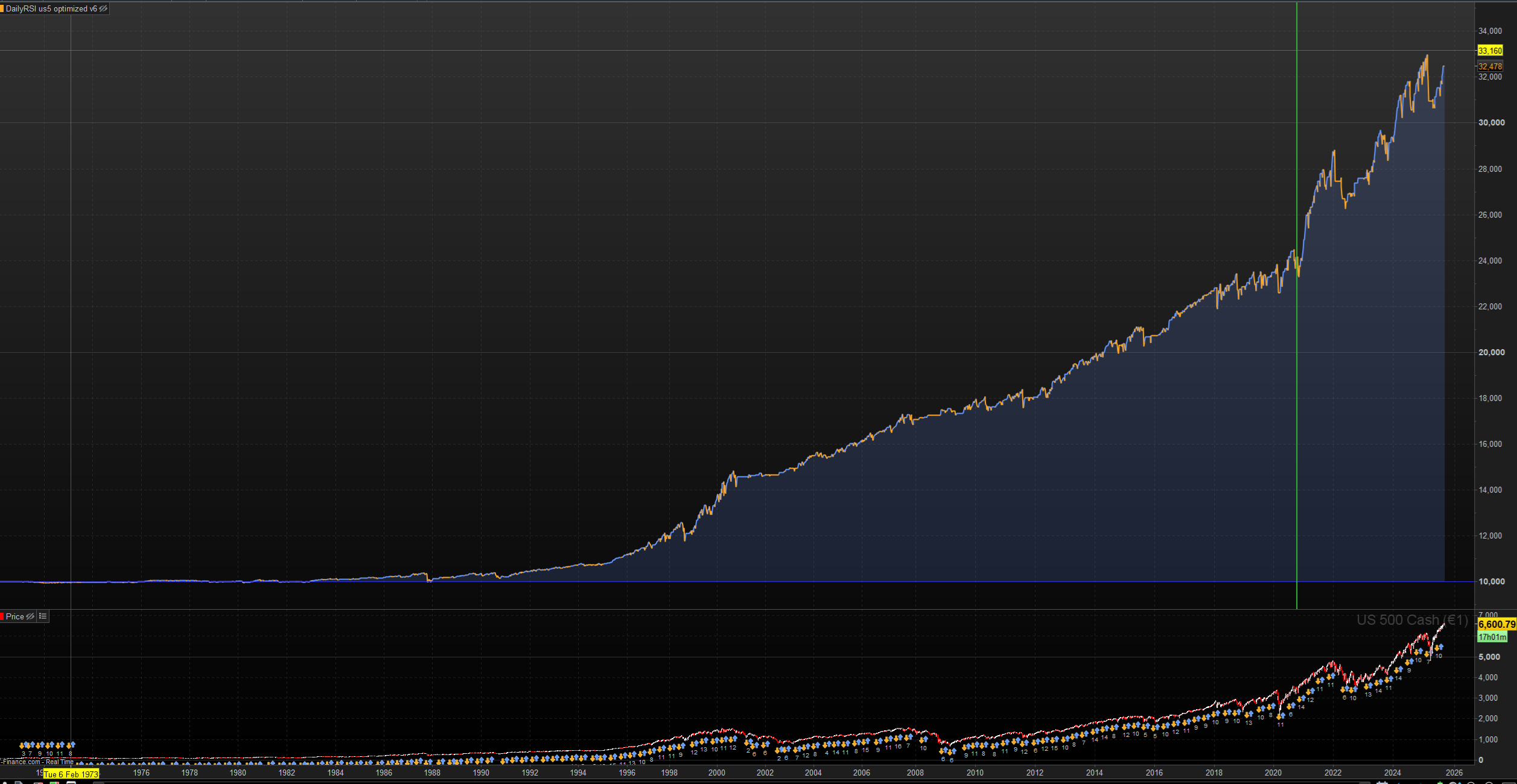Viewport: 1517px width, 784px height.
Task: Click the 6,600.79 current price tag
Action: [1496, 625]
